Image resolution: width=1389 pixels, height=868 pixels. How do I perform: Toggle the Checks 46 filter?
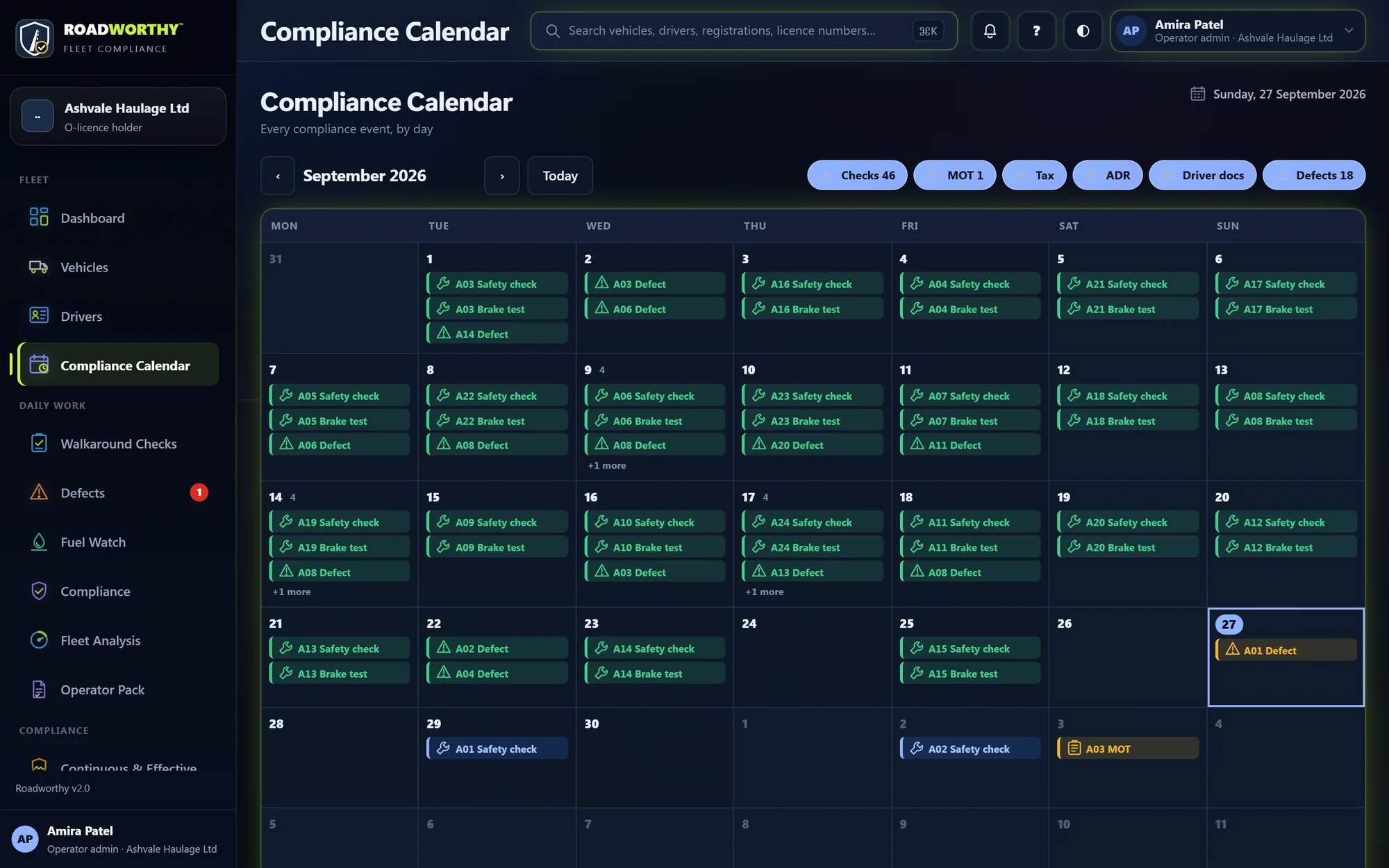point(856,175)
